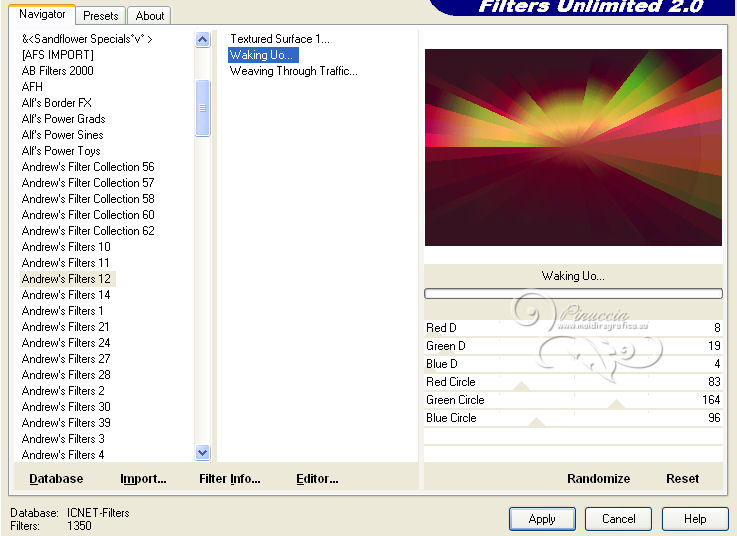Select Alf's Power Grads category
The height and width of the screenshot is (536, 737).
[x=63, y=119]
